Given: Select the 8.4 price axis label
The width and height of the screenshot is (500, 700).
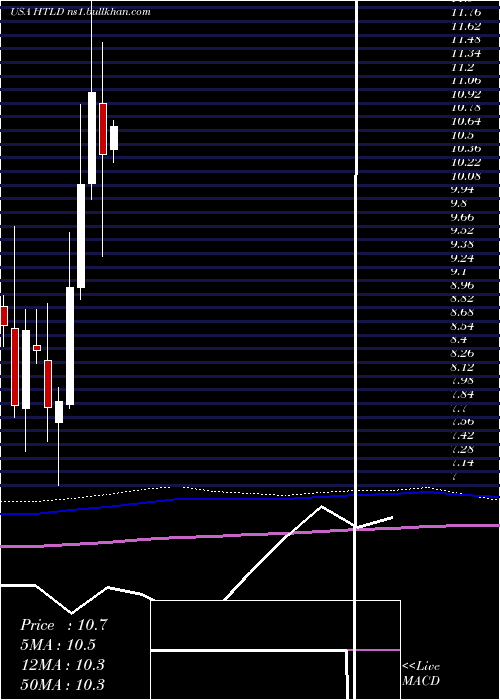Looking at the screenshot, I should coord(459,340).
